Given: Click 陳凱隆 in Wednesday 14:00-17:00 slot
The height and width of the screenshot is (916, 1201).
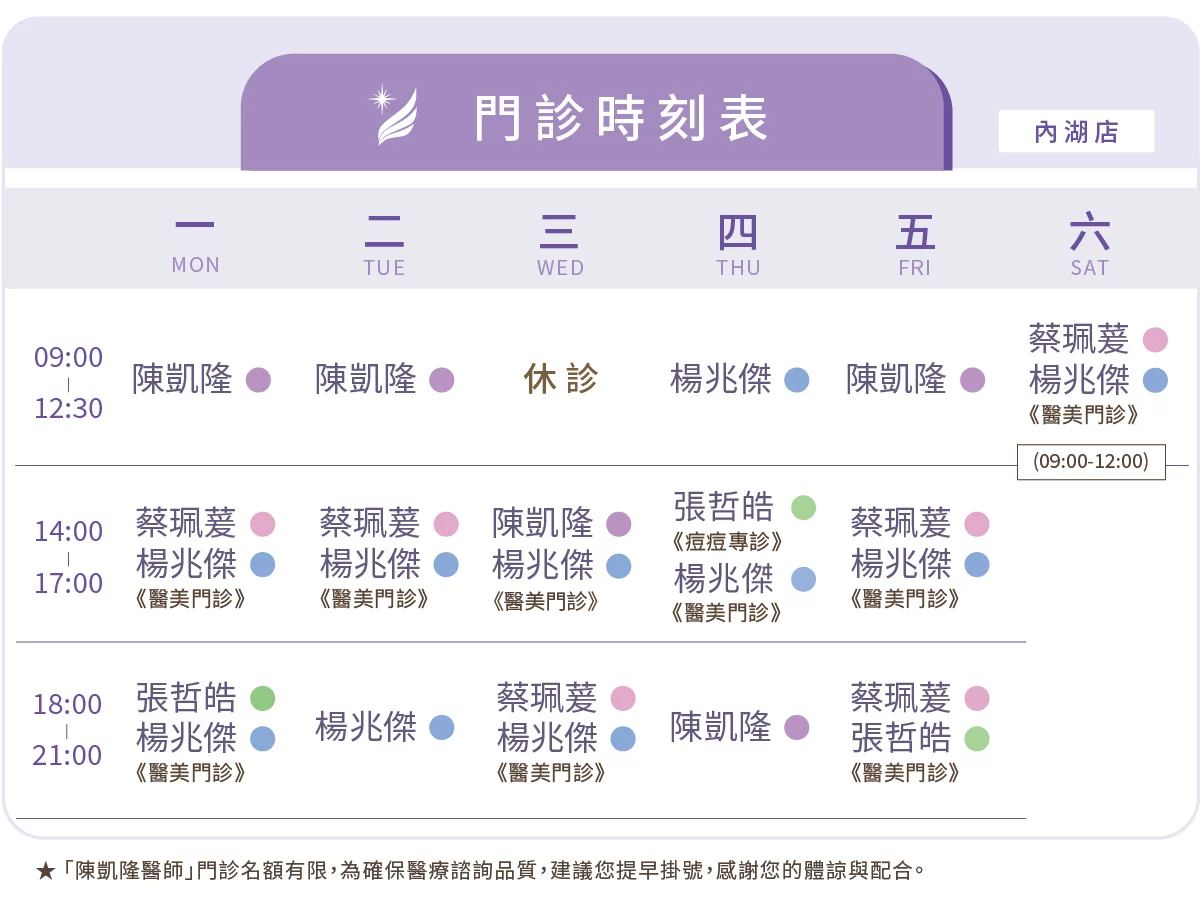Looking at the screenshot, I should click(543, 523).
